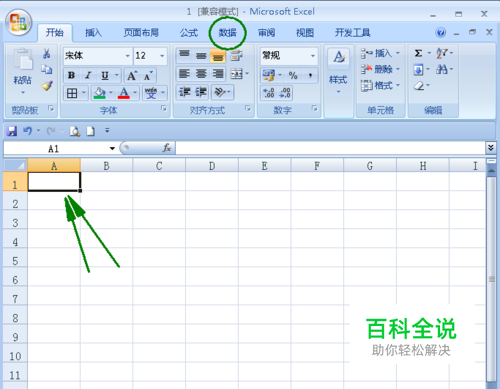Click the Clear eraser icon
The width and height of the screenshot is (500, 389).
coord(419,86)
